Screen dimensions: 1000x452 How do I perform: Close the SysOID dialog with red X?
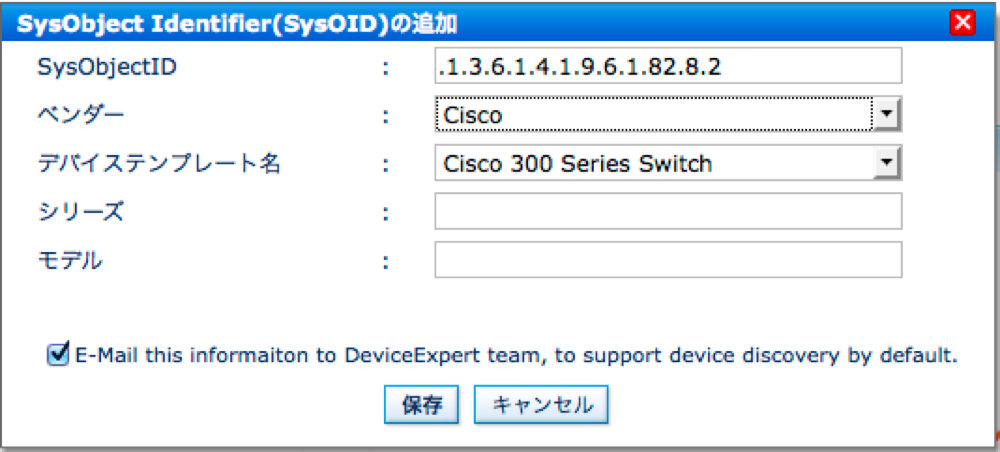[x=963, y=22]
